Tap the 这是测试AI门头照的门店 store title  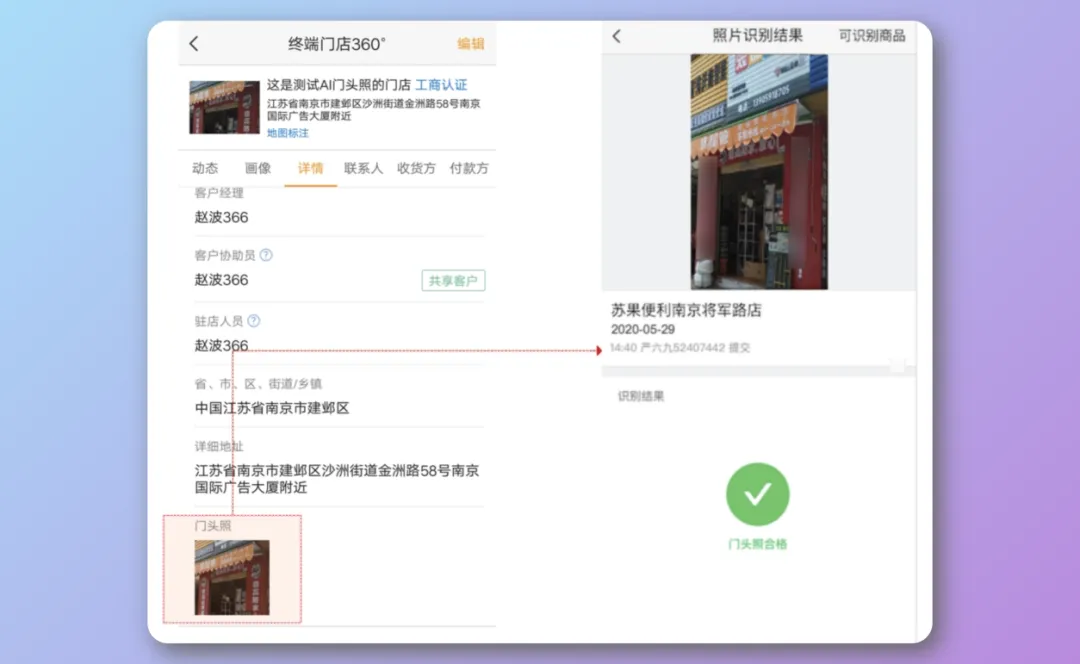[338, 85]
